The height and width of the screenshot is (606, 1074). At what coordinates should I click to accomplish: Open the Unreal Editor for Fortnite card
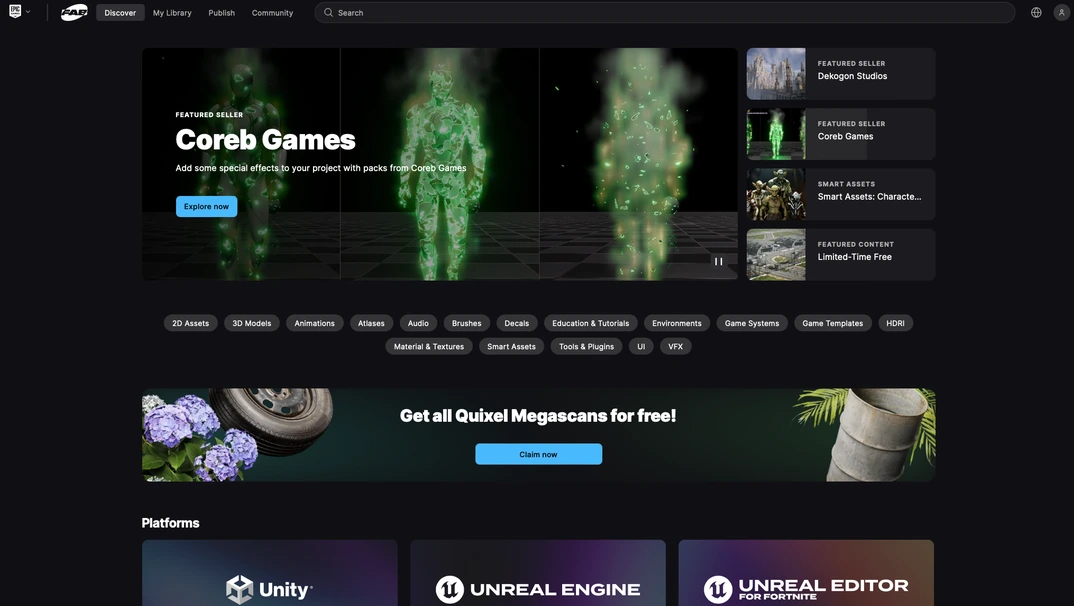click(x=806, y=573)
